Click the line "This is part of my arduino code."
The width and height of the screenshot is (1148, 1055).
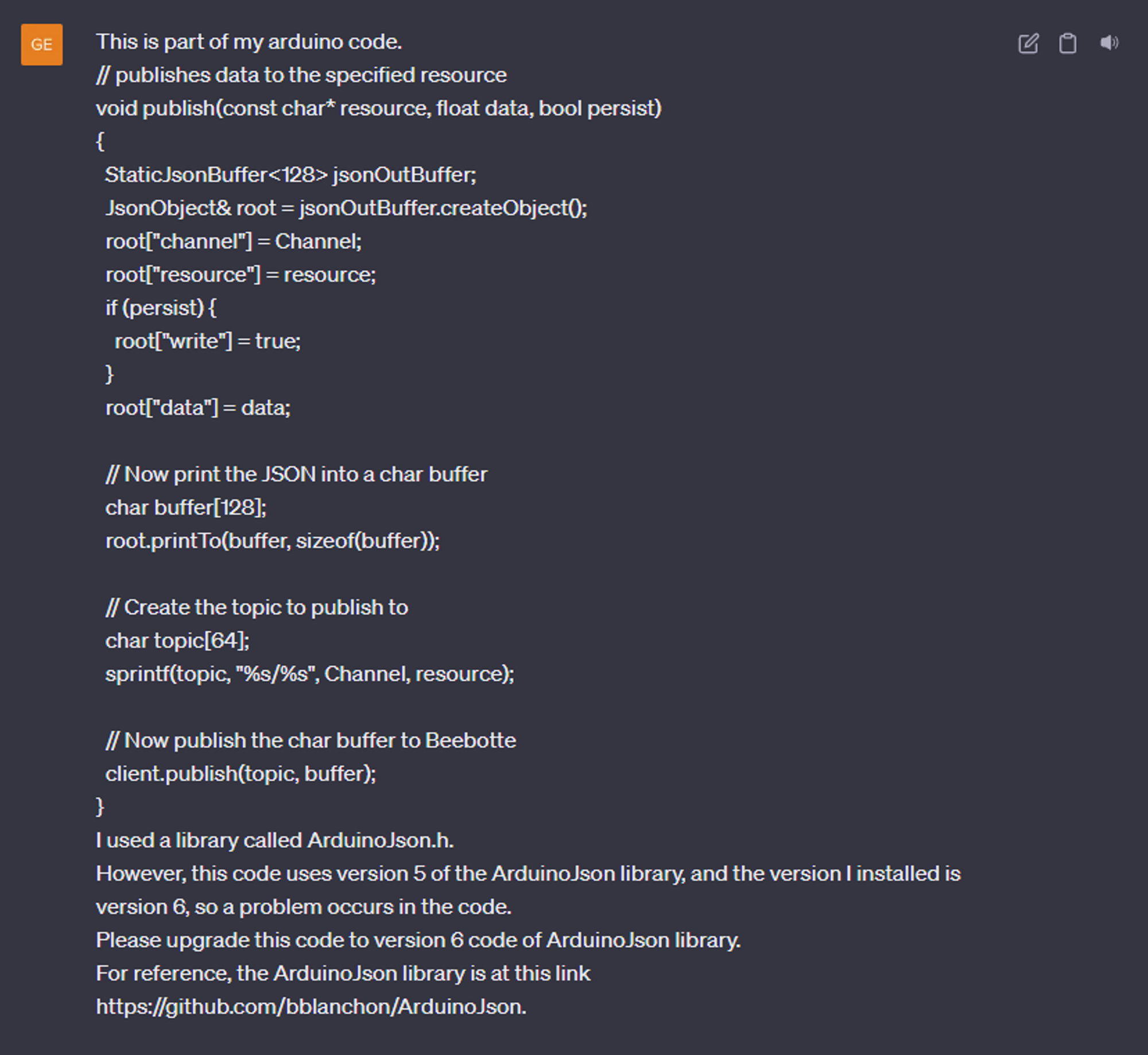(249, 42)
